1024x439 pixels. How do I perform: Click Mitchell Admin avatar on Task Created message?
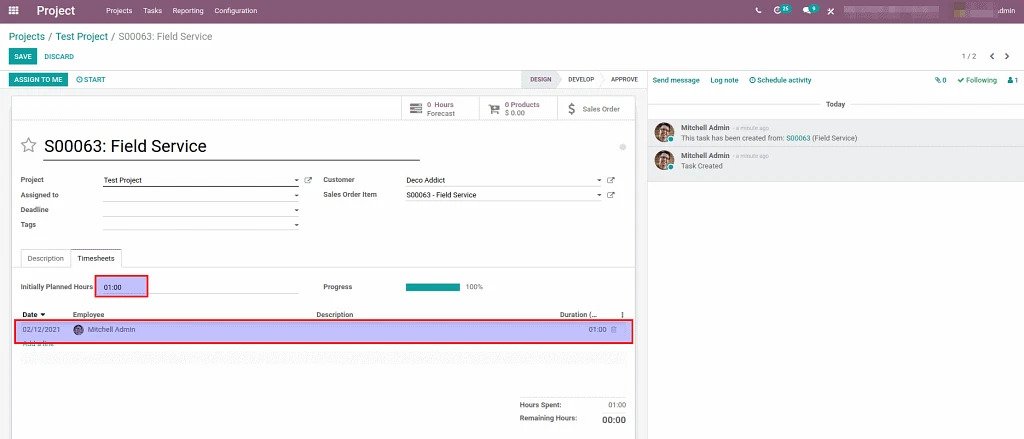(x=664, y=160)
